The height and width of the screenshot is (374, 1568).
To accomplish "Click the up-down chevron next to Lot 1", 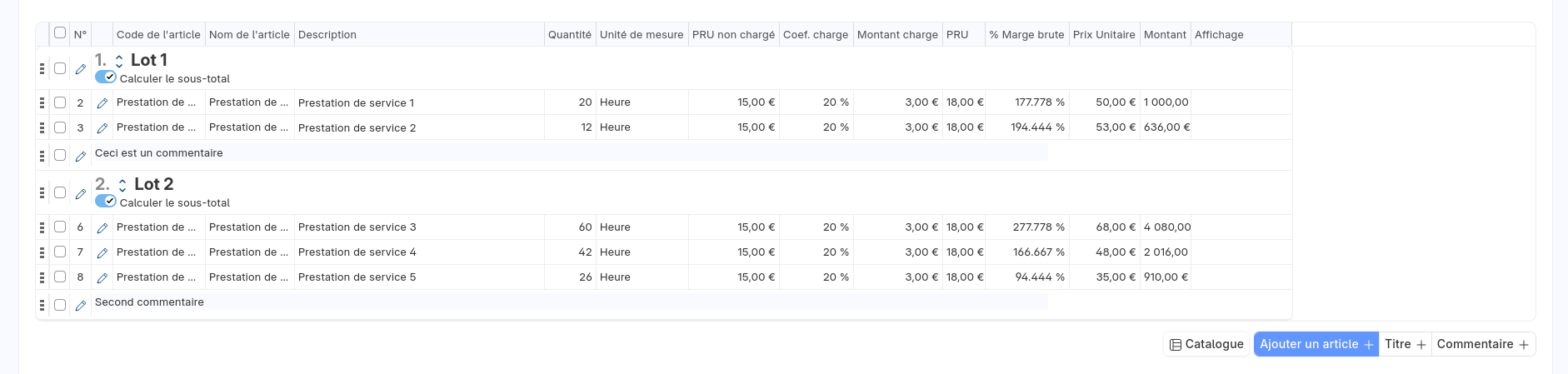I will pyautogui.click(x=119, y=61).
